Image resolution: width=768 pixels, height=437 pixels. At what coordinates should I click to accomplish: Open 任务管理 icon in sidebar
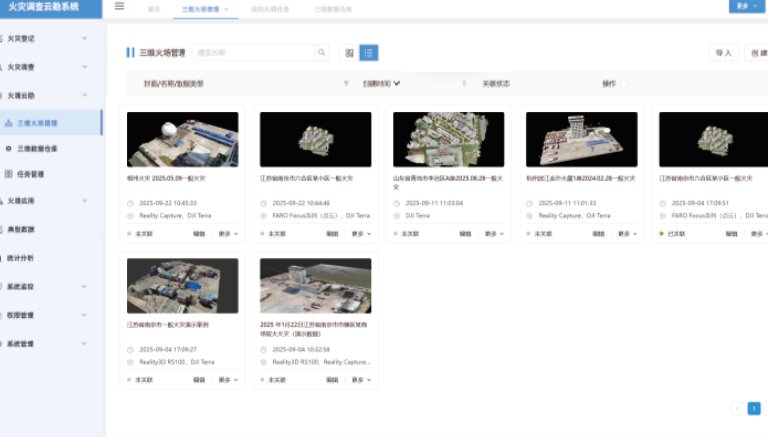pos(9,174)
